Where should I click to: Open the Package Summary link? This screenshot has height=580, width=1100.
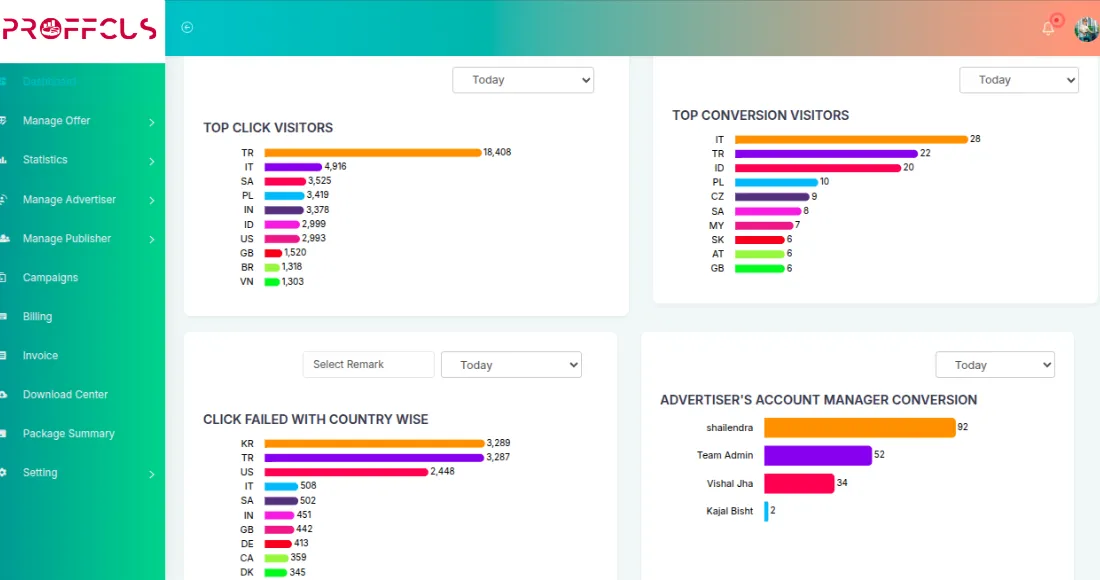click(69, 434)
